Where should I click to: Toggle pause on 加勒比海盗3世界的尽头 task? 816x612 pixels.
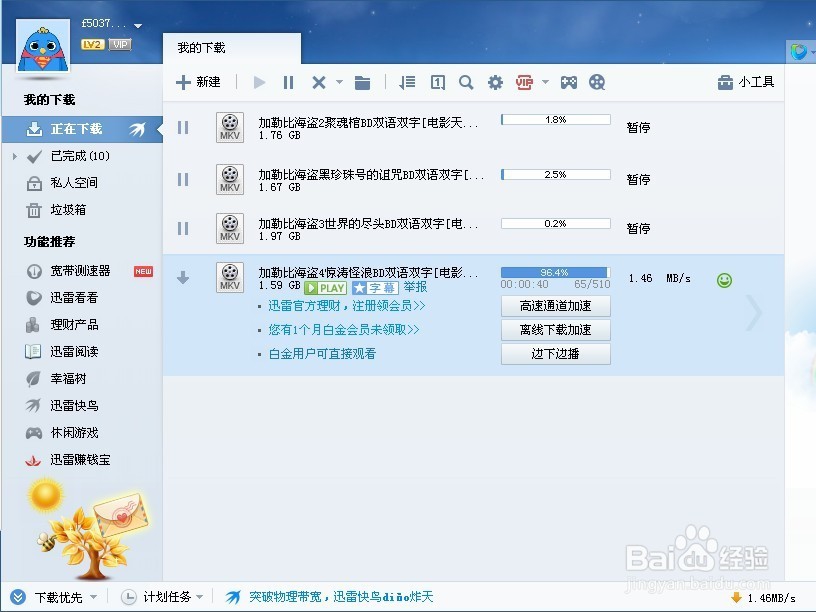(x=183, y=228)
